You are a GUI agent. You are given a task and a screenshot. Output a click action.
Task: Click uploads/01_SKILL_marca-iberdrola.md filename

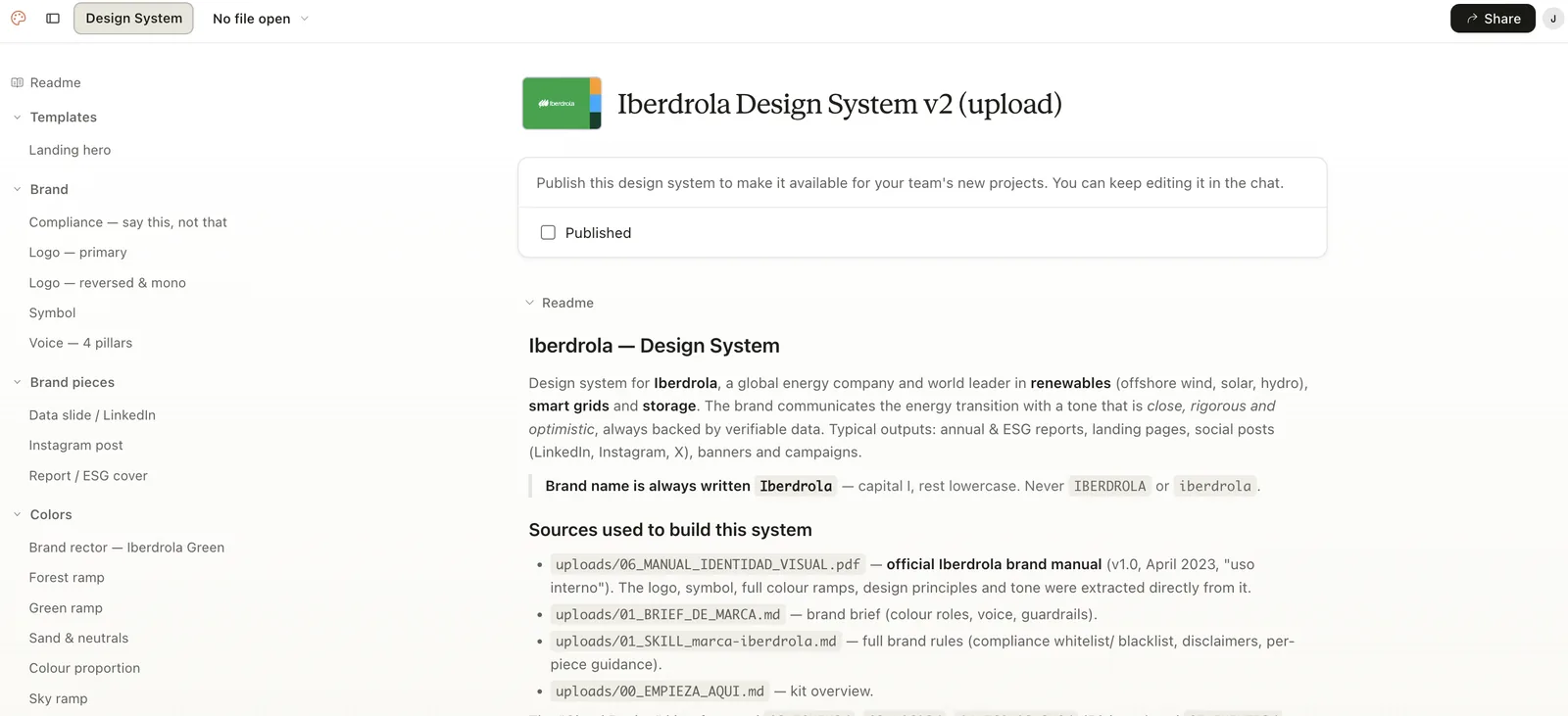pyautogui.click(x=696, y=641)
